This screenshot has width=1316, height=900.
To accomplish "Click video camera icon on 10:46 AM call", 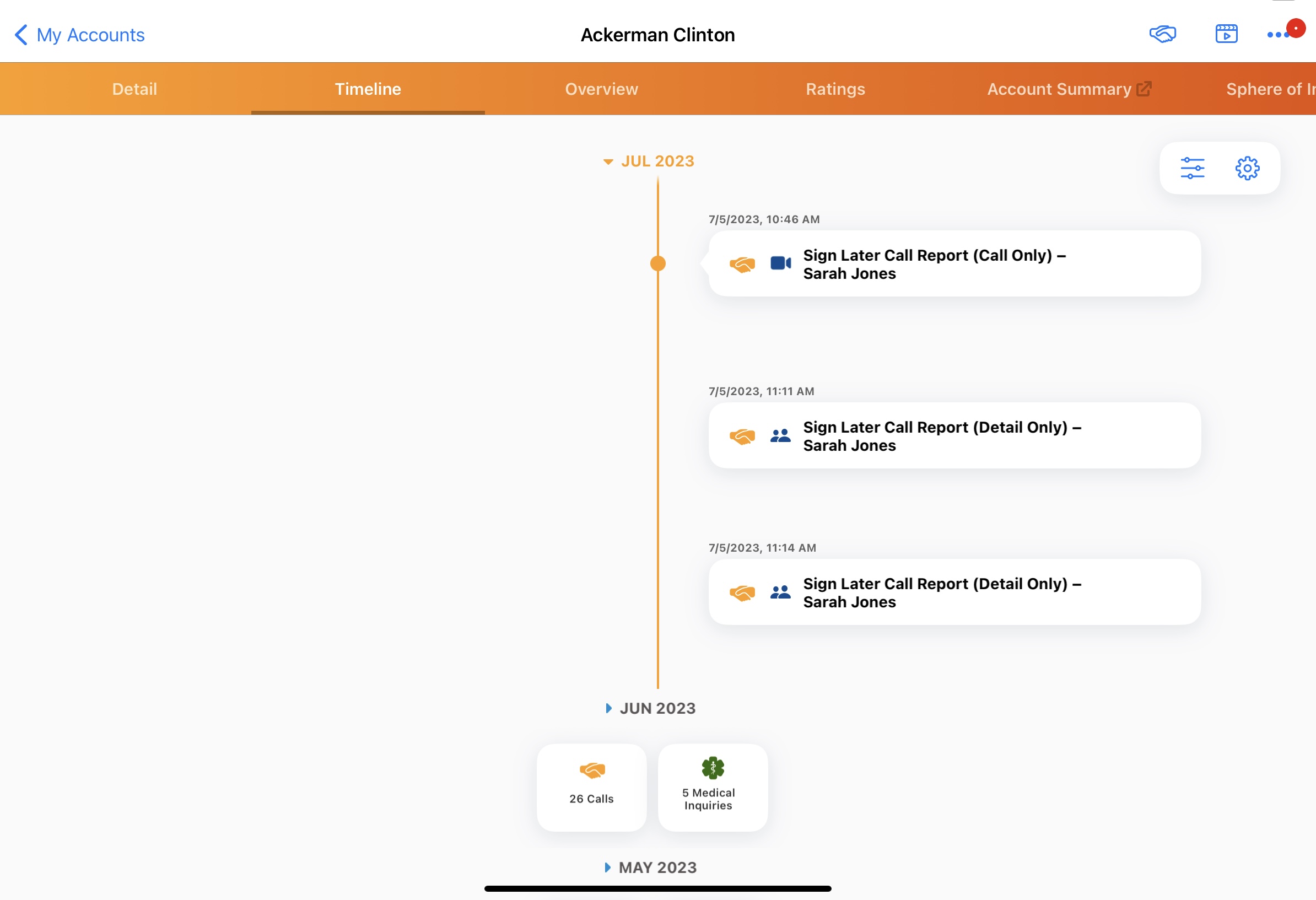I will (780, 263).
